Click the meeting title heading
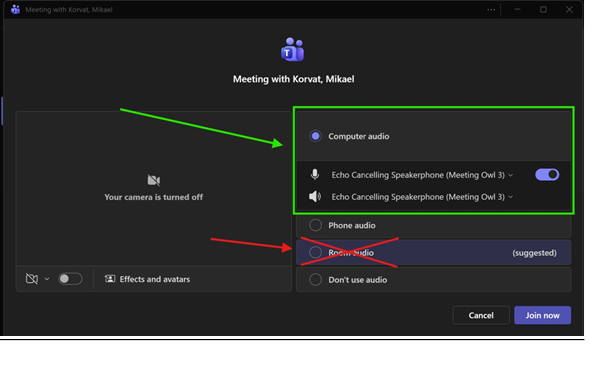Image resolution: width=589 pixels, height=380 pixels. 293,79
